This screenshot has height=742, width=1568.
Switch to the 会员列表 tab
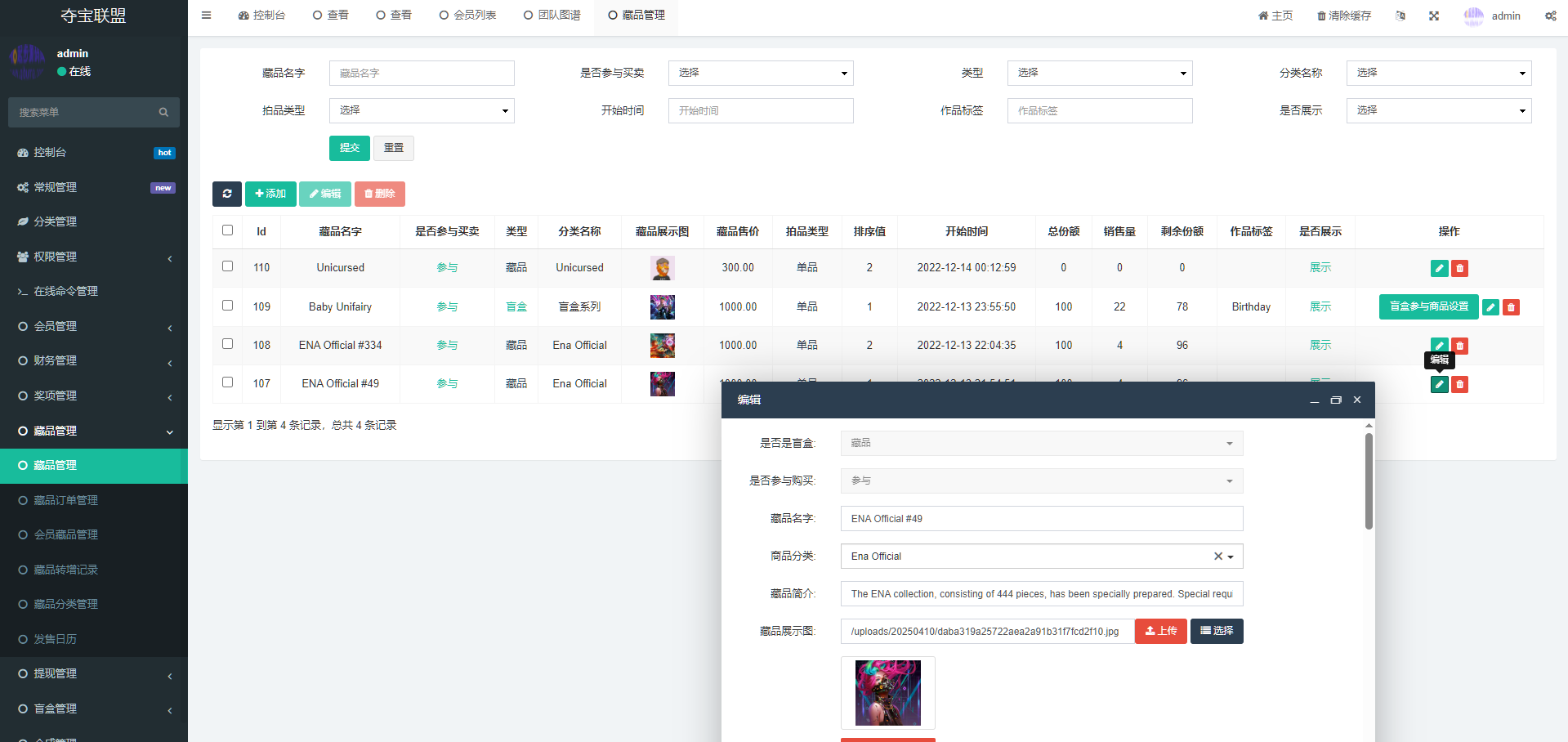[x=467, y=16]
